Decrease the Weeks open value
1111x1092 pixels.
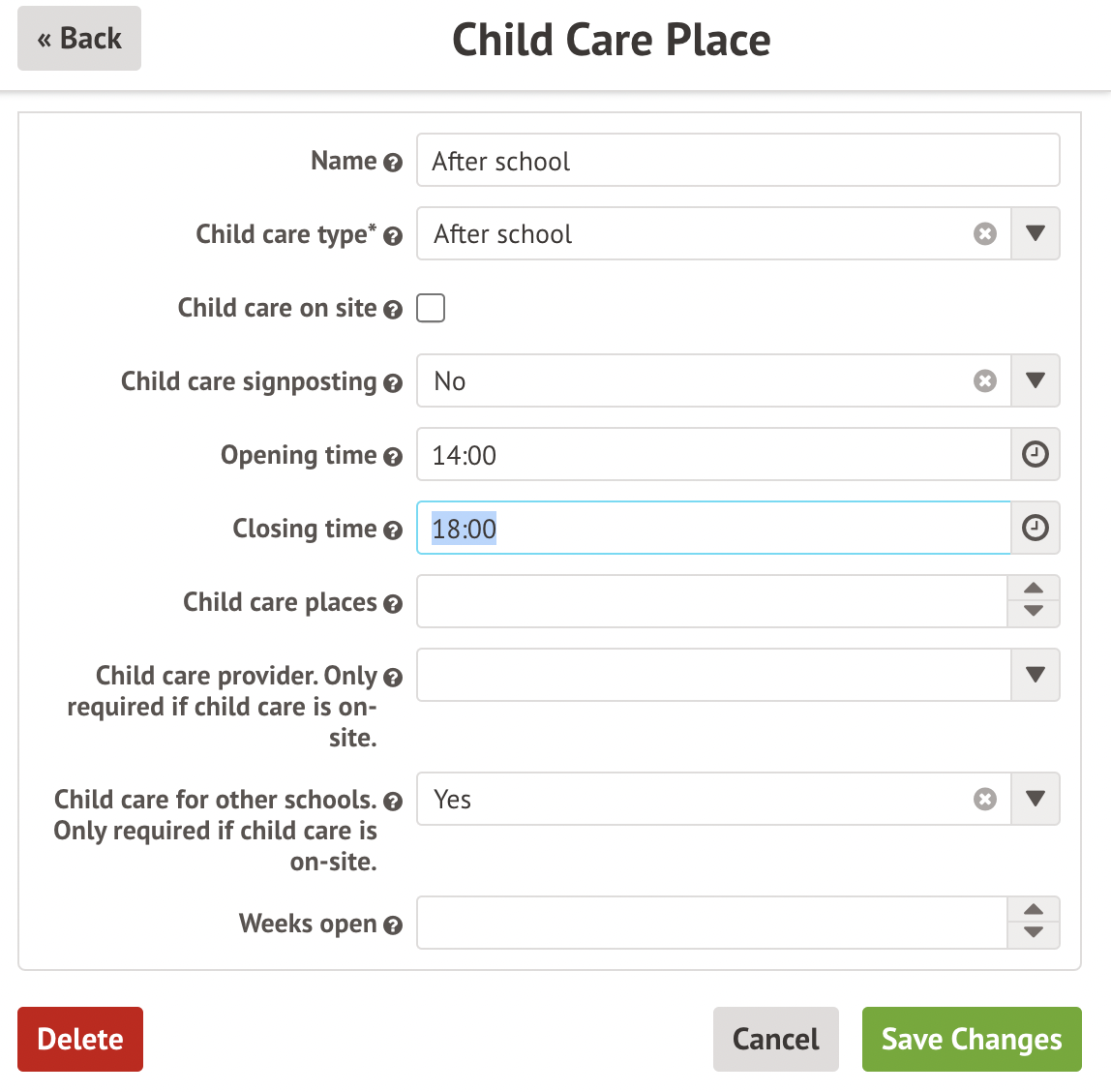coord(1034,934)
